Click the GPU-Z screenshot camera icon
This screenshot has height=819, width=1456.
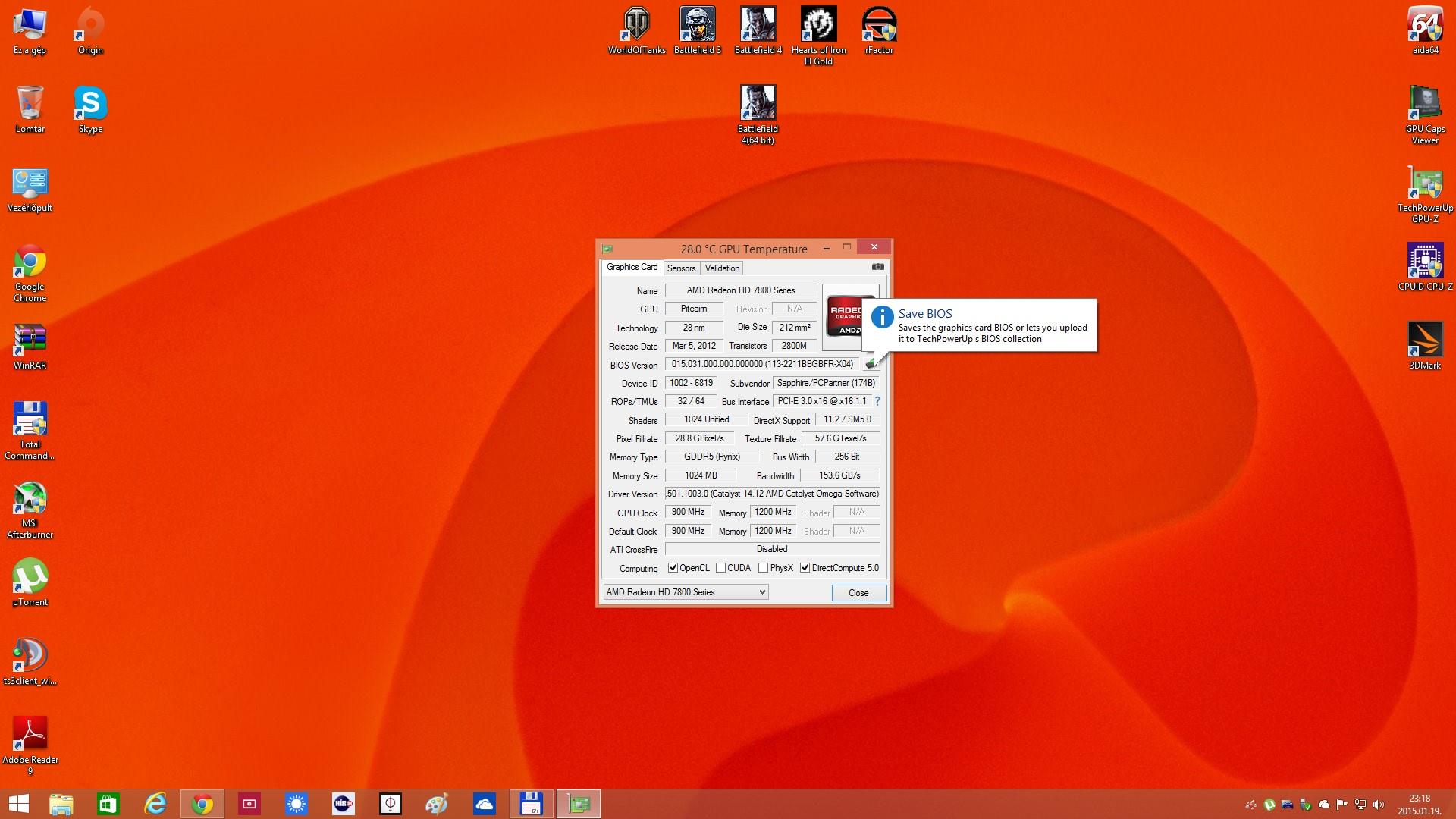(x=877, y=267)
